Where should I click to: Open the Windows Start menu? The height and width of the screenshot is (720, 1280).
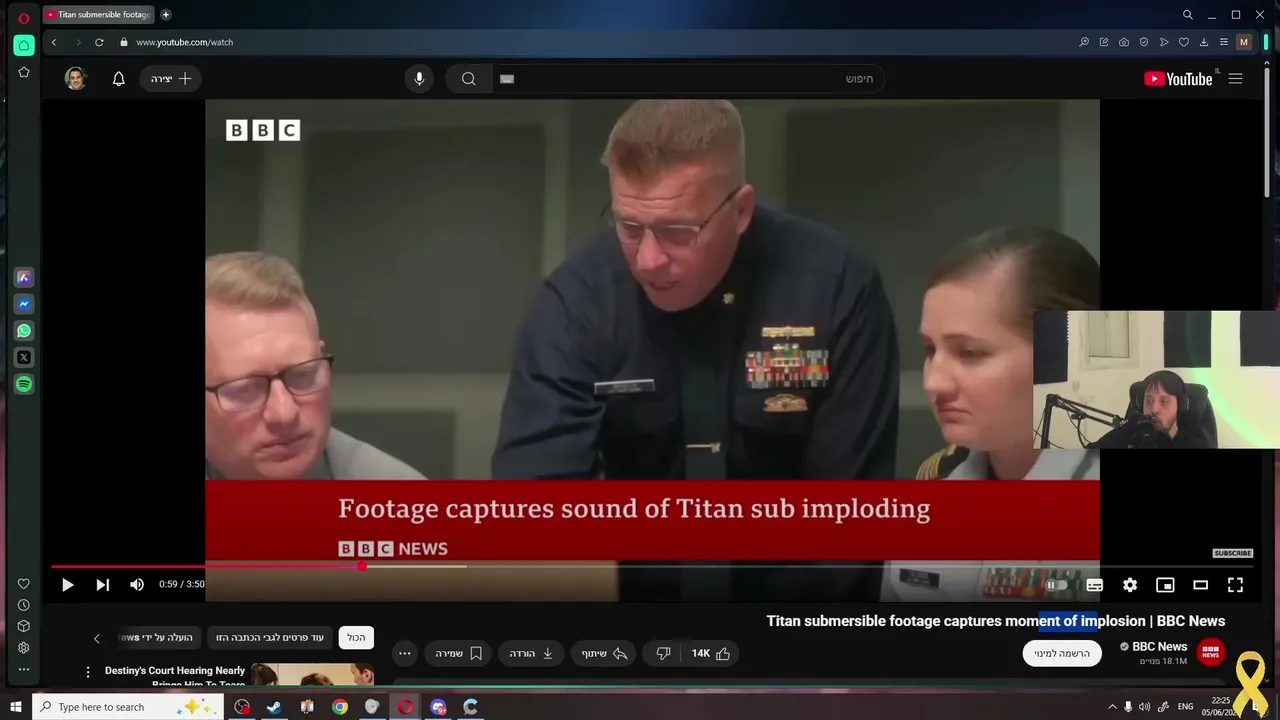[x=15, y=707]
